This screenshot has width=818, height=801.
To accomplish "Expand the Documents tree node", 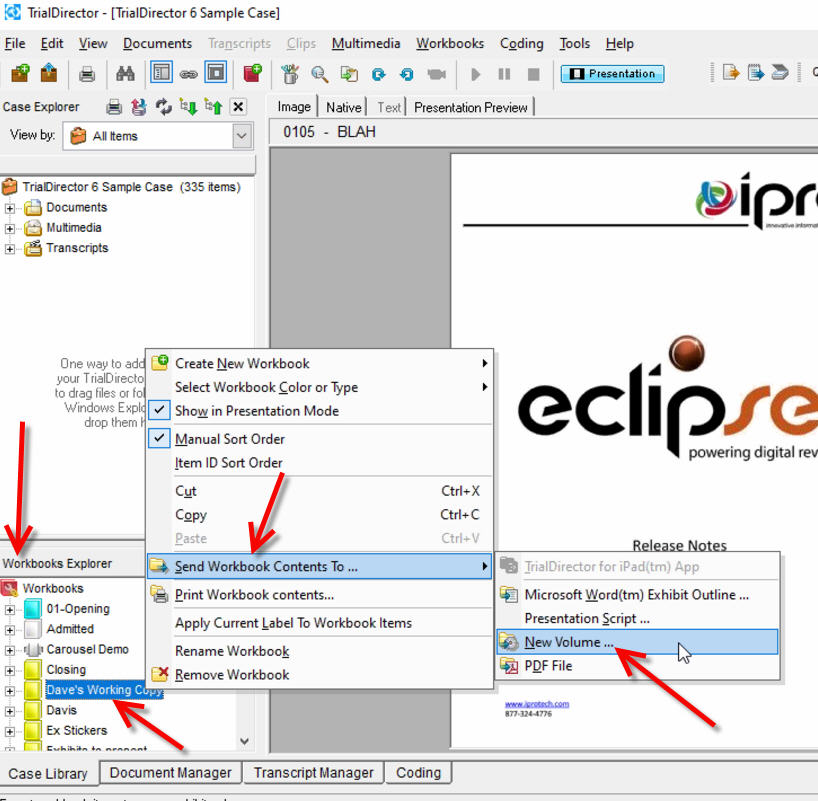I will coord(9,208).
